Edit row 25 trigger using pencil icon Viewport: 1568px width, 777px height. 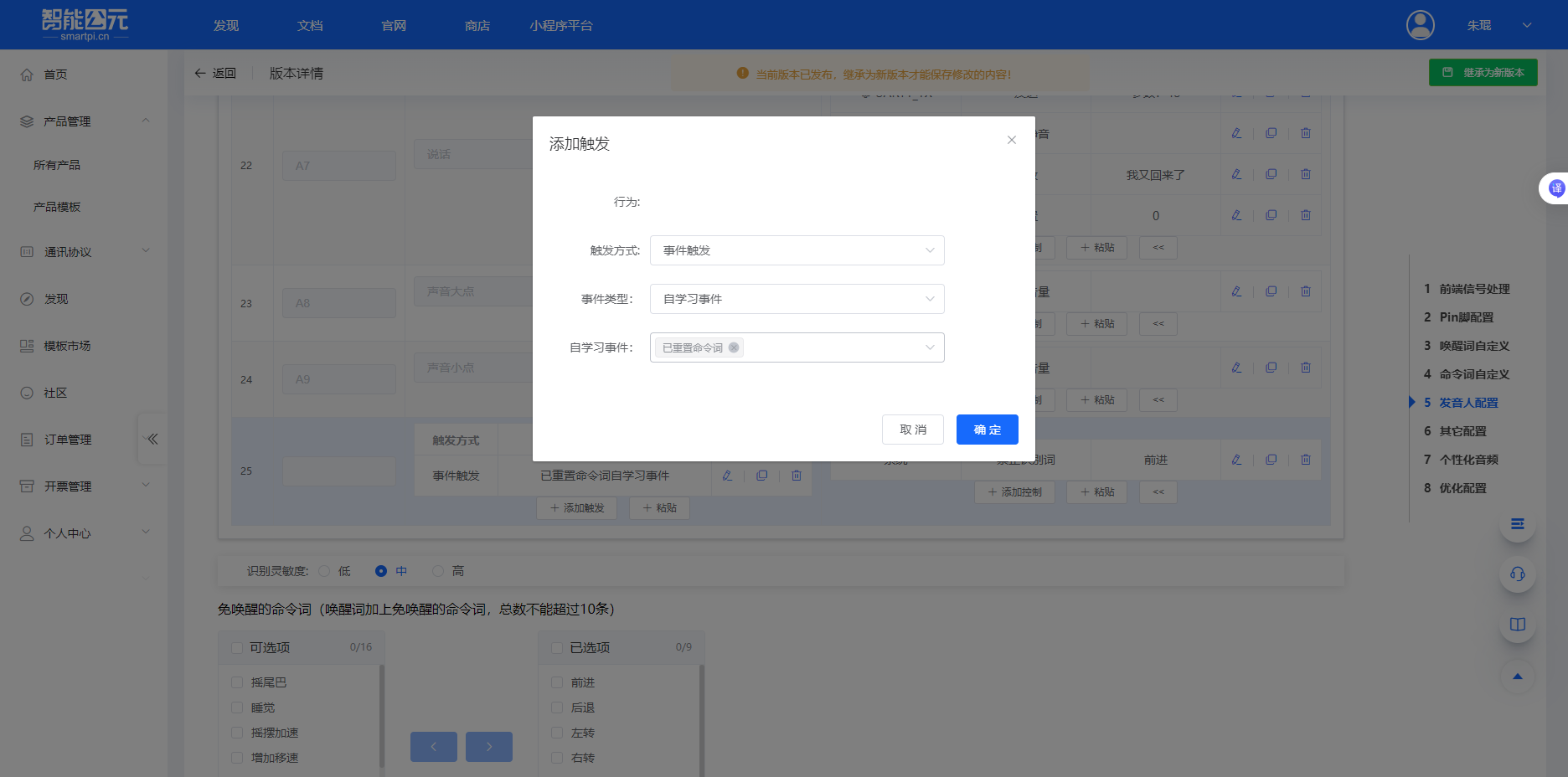726,475
